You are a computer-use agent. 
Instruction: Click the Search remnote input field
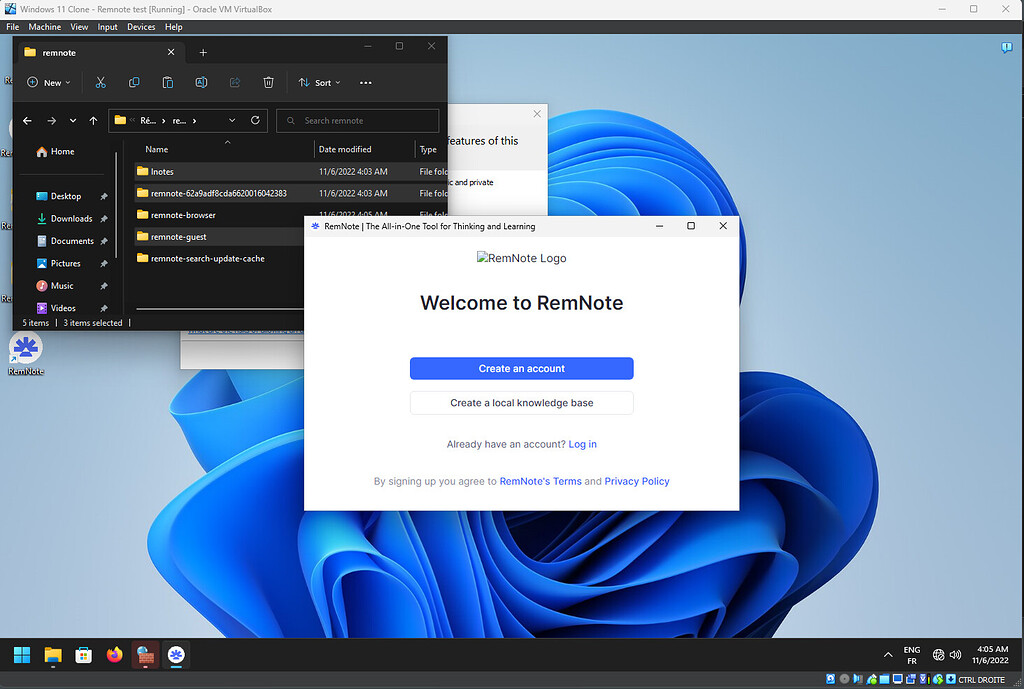click(358, 120)
